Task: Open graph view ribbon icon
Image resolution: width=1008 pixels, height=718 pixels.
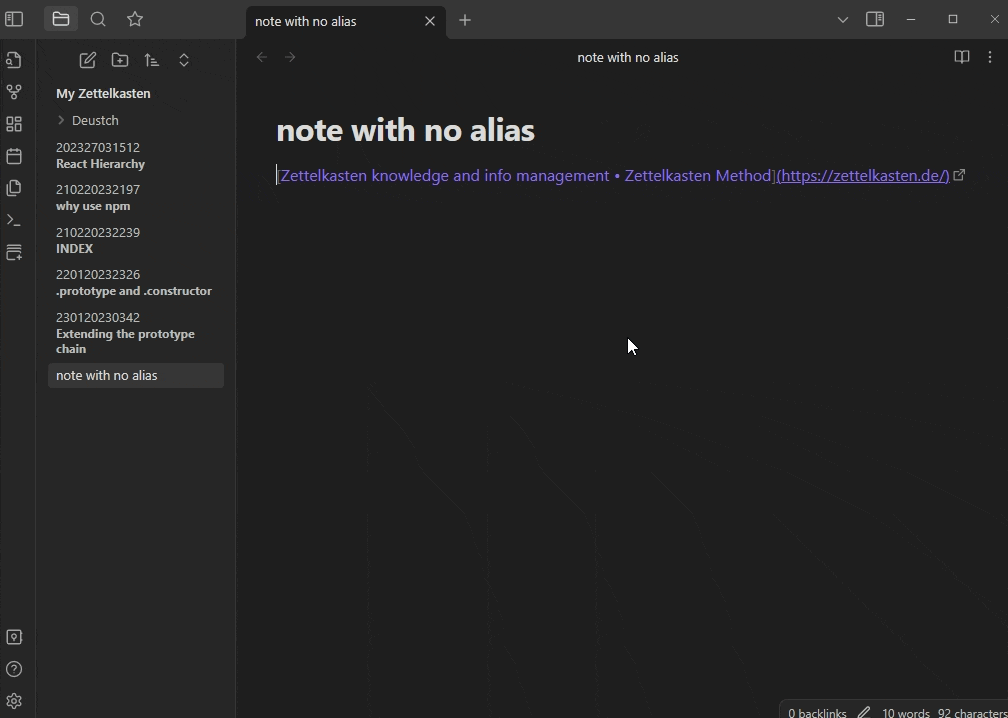Action: pyautogui.click(x=14, y=92)
